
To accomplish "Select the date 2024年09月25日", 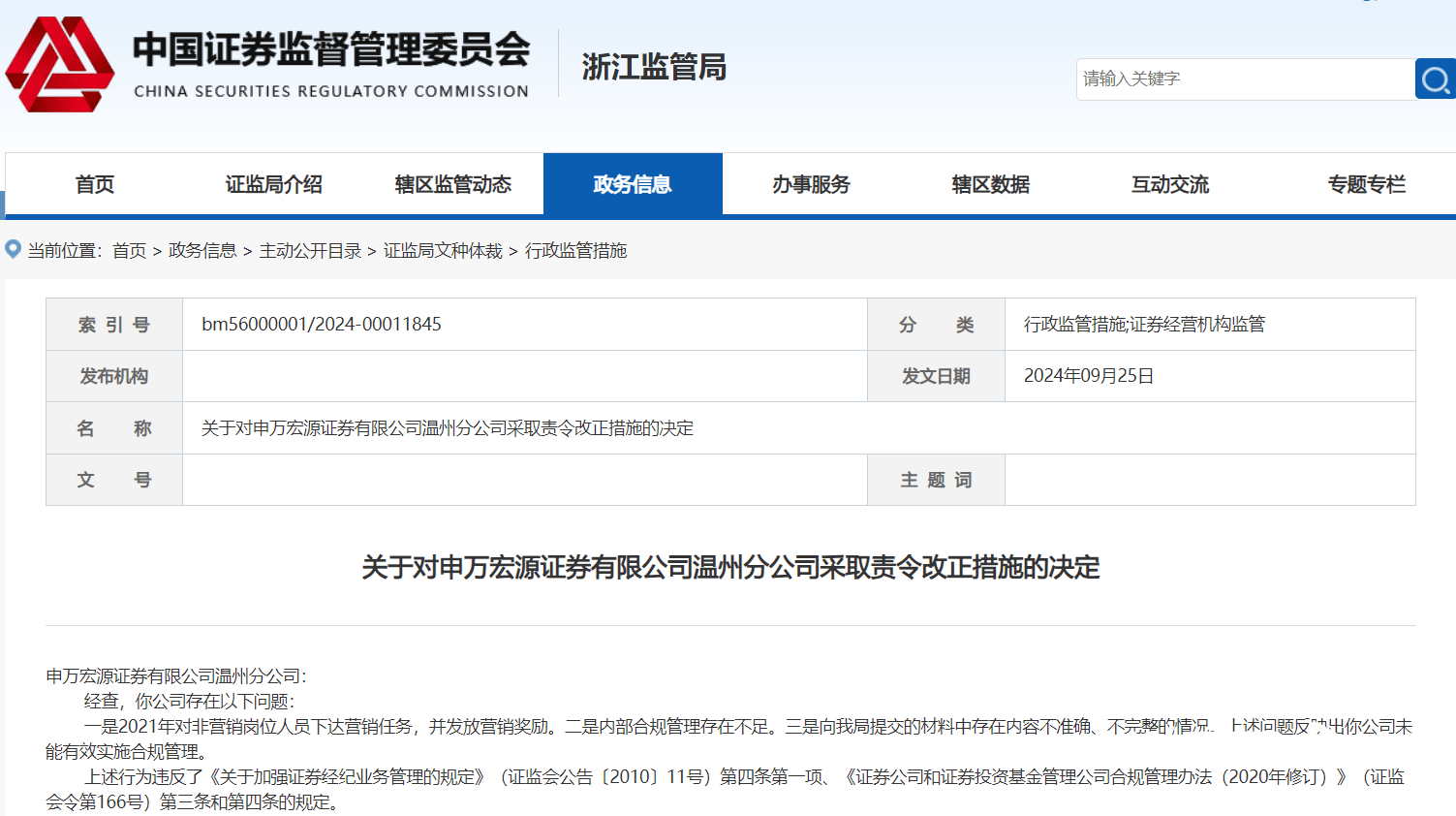I will pyautogui.click(x=1089, y=376).
